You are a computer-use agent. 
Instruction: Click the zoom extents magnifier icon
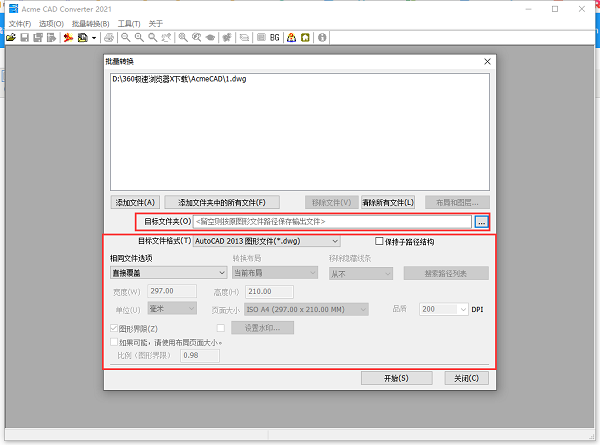pyautogui.click(x=183, y=37)
